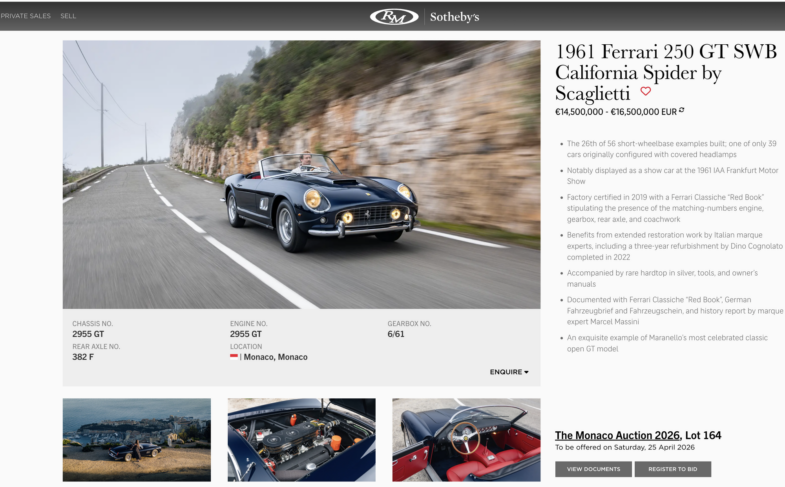Click the bullet about Maranello's most celebrated GT model
This screenshot has width=785, height=487.
667,343
